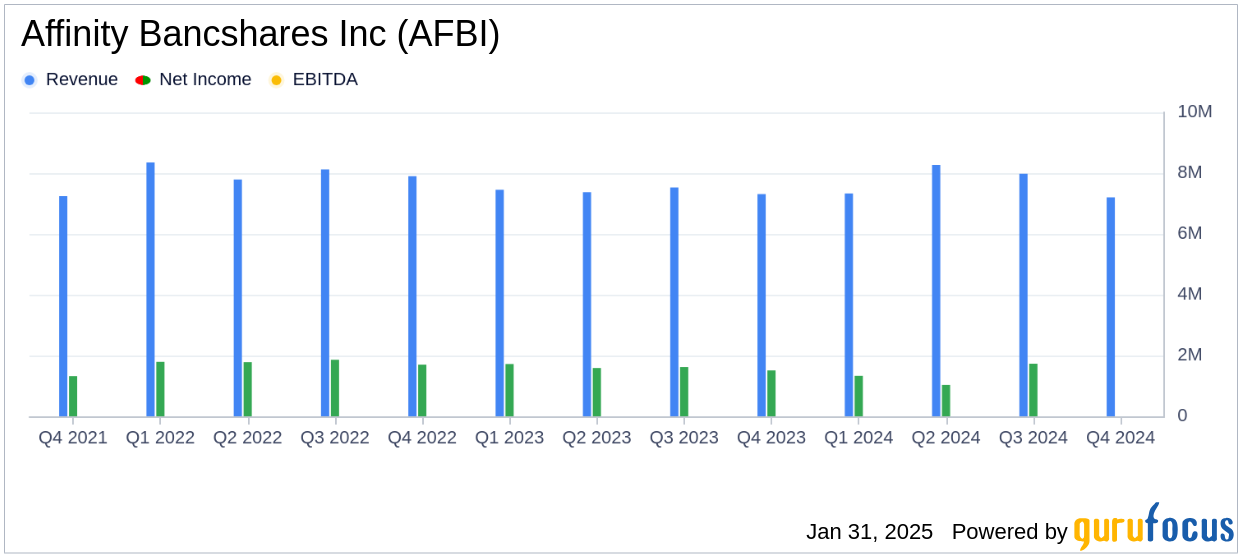Click the Q3 2023 axis label
Screen dimensions: 1242x557
[x=684, y=438]
